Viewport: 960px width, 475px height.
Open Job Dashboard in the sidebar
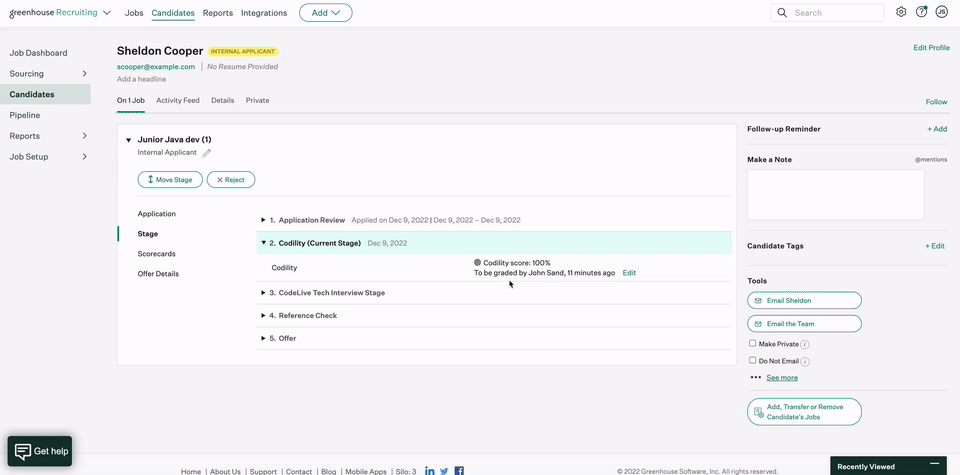point(39,53)
